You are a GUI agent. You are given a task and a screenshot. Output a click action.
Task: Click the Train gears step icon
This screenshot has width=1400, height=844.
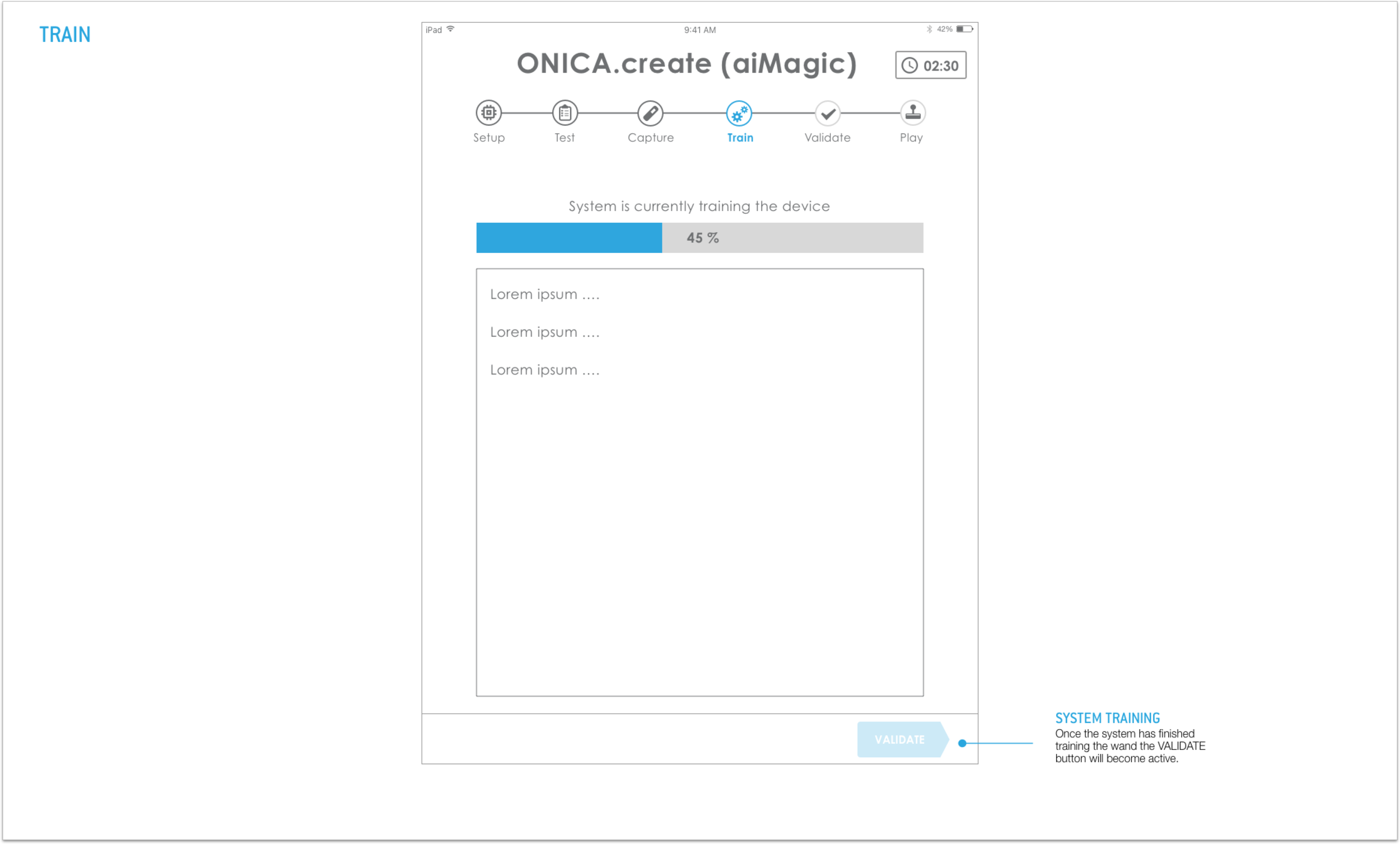(739, 114)
